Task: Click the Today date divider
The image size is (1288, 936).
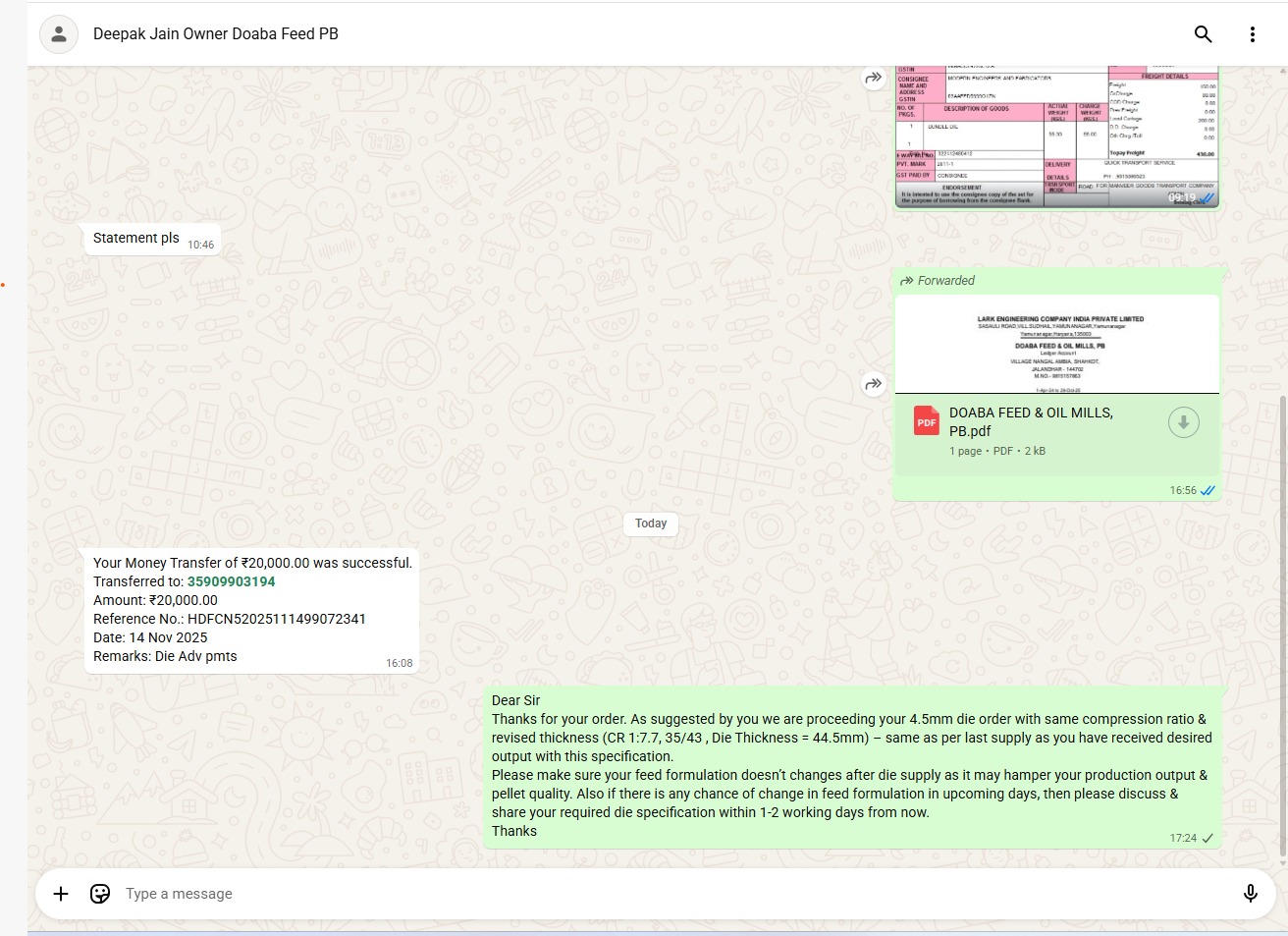Action: pos(650,523)
